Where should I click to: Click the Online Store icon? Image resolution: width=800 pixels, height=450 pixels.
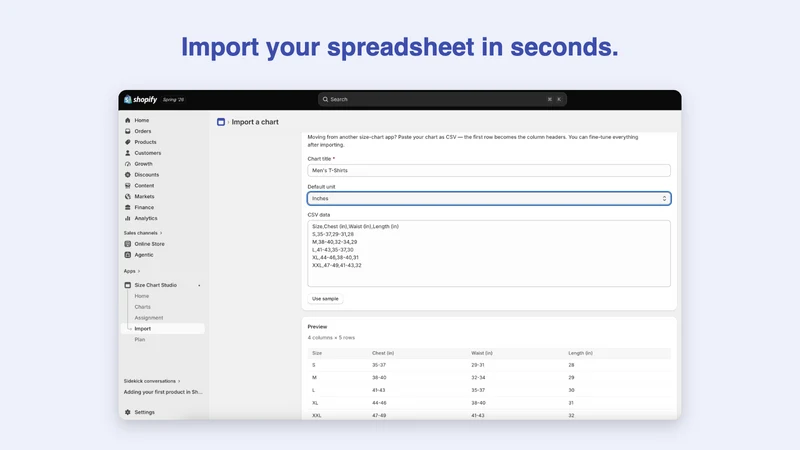(128, 244)
